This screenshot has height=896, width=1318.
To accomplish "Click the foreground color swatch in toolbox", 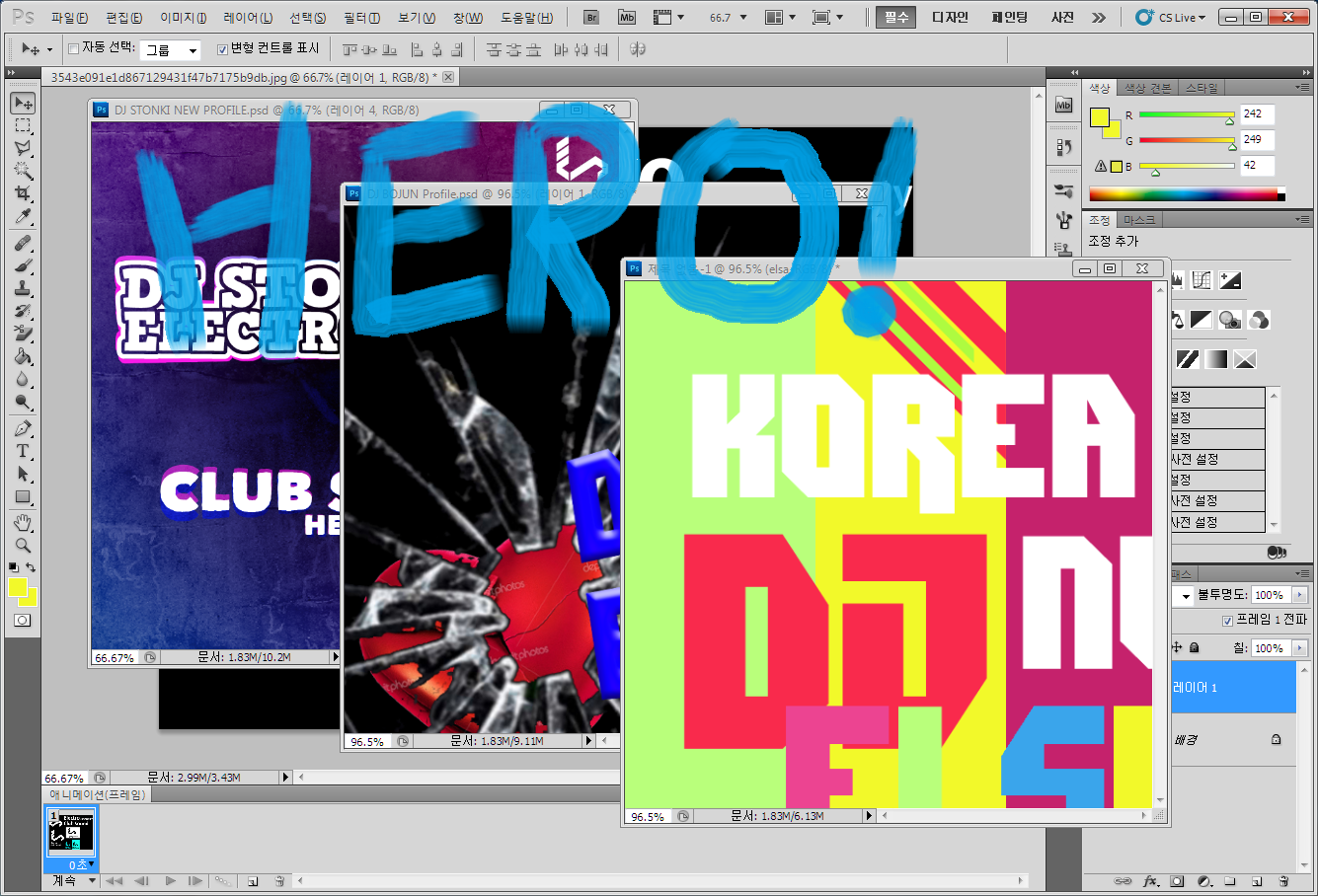I will click(x=17, y=587).
